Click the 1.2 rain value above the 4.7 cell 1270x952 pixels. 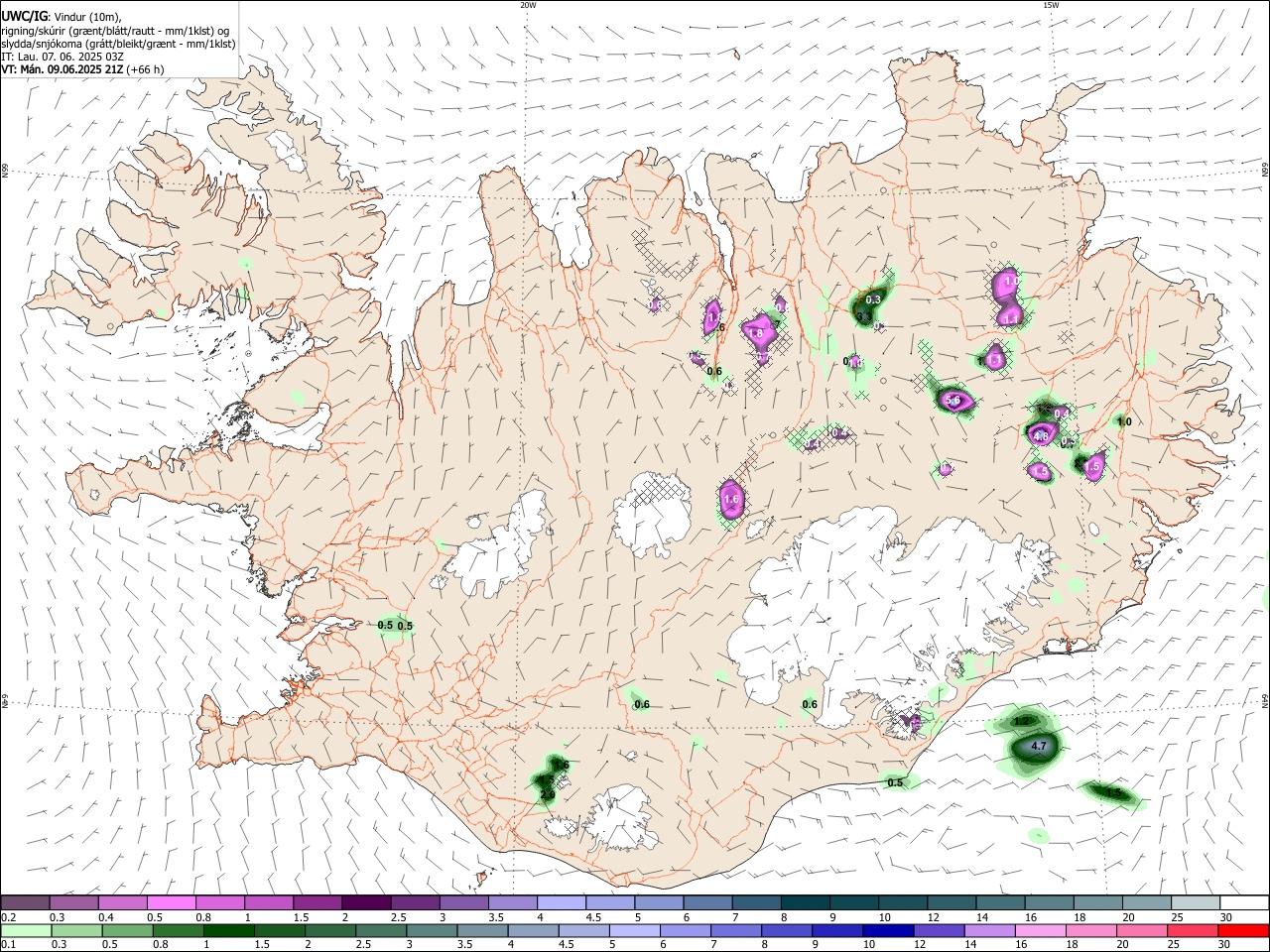pyautogui.click(x=1022, y=721)
